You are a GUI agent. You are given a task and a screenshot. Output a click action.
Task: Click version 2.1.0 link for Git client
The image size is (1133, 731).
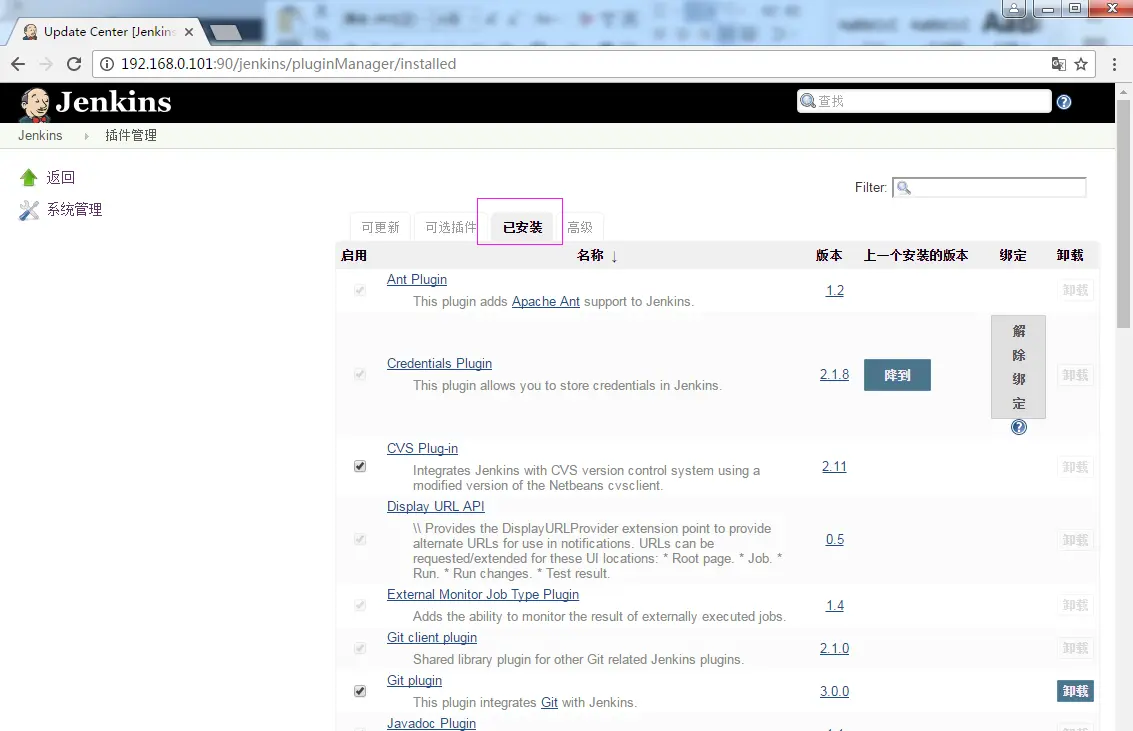point(835,649)
